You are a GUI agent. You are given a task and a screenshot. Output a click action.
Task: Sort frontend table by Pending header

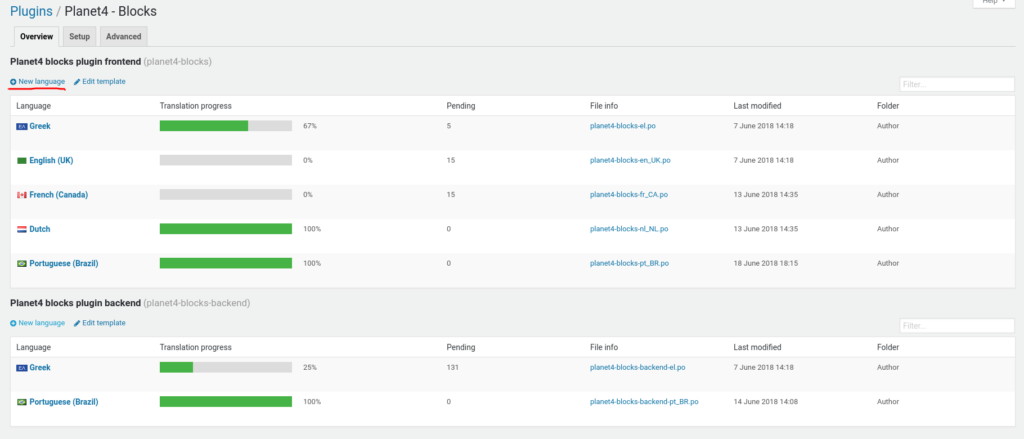[460, 106]
